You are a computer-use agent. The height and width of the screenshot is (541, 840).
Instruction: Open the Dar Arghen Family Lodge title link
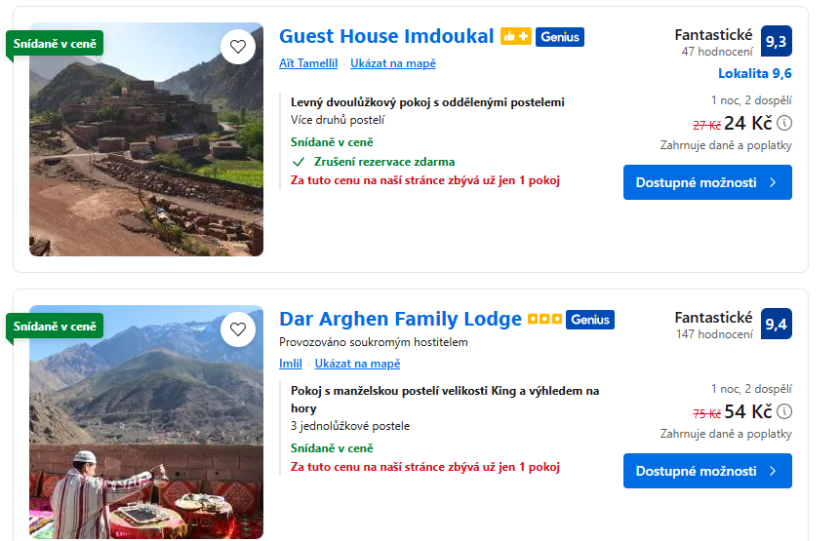point(400,319)
